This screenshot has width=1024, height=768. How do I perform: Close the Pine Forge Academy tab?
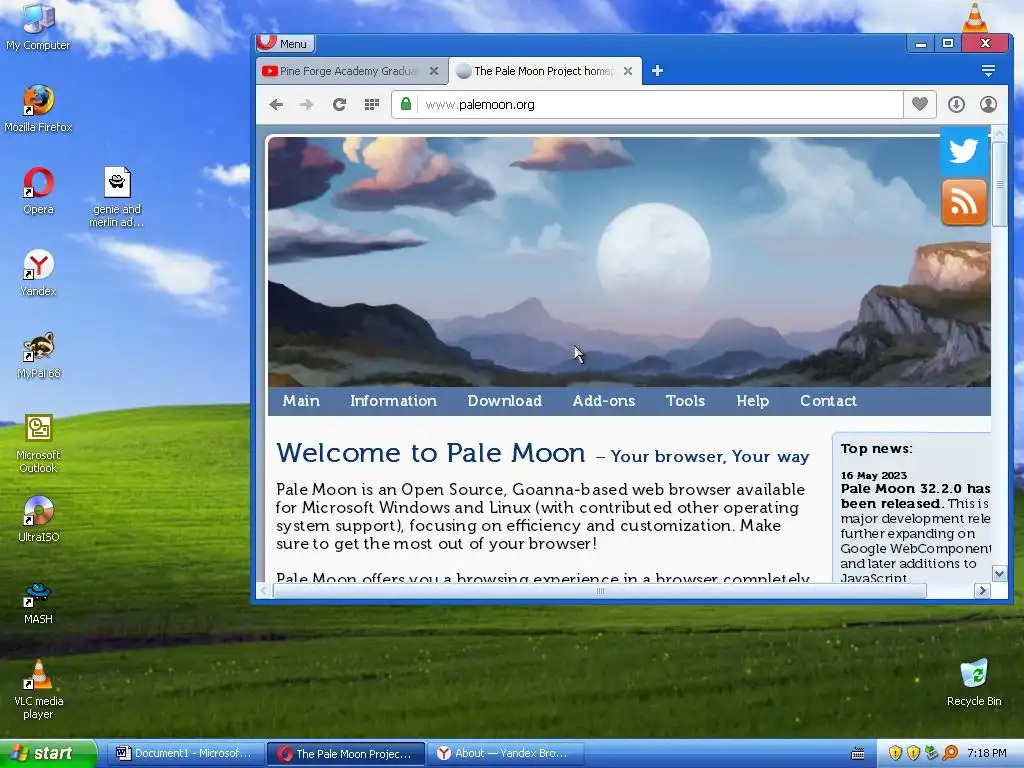click(434, 71)
